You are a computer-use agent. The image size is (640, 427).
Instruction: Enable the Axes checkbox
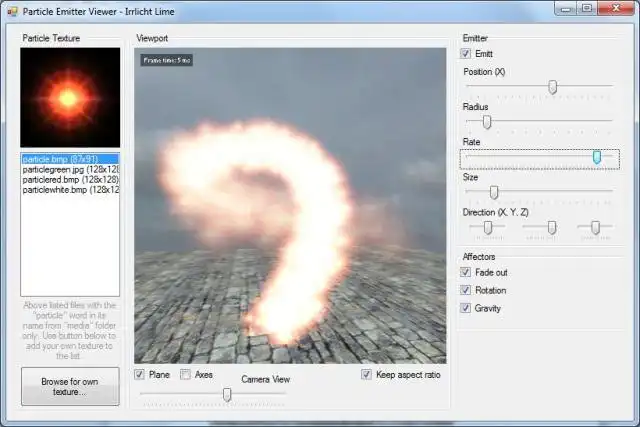[x=185, y=374]
